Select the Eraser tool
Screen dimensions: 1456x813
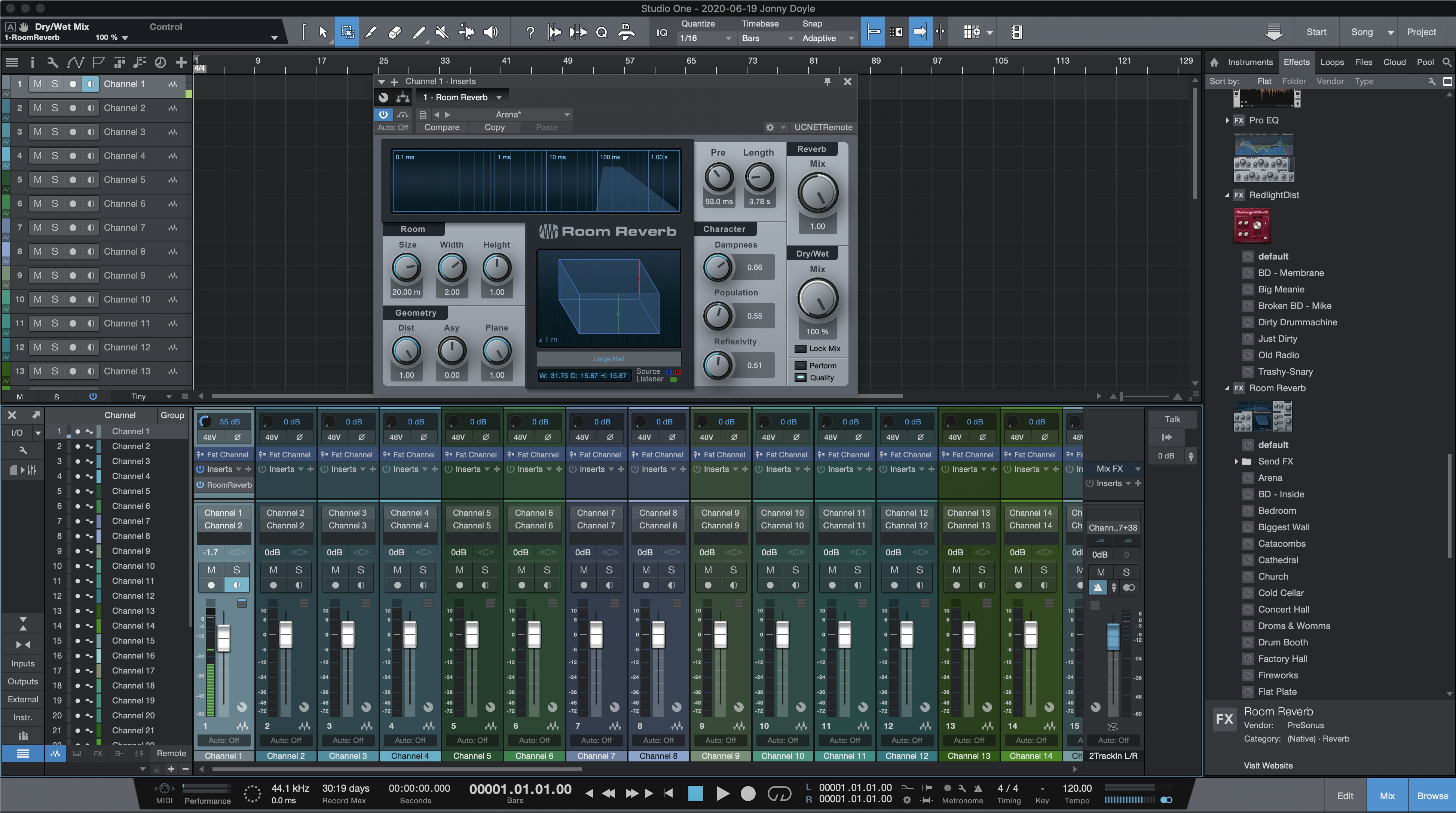tap(395, 32)
